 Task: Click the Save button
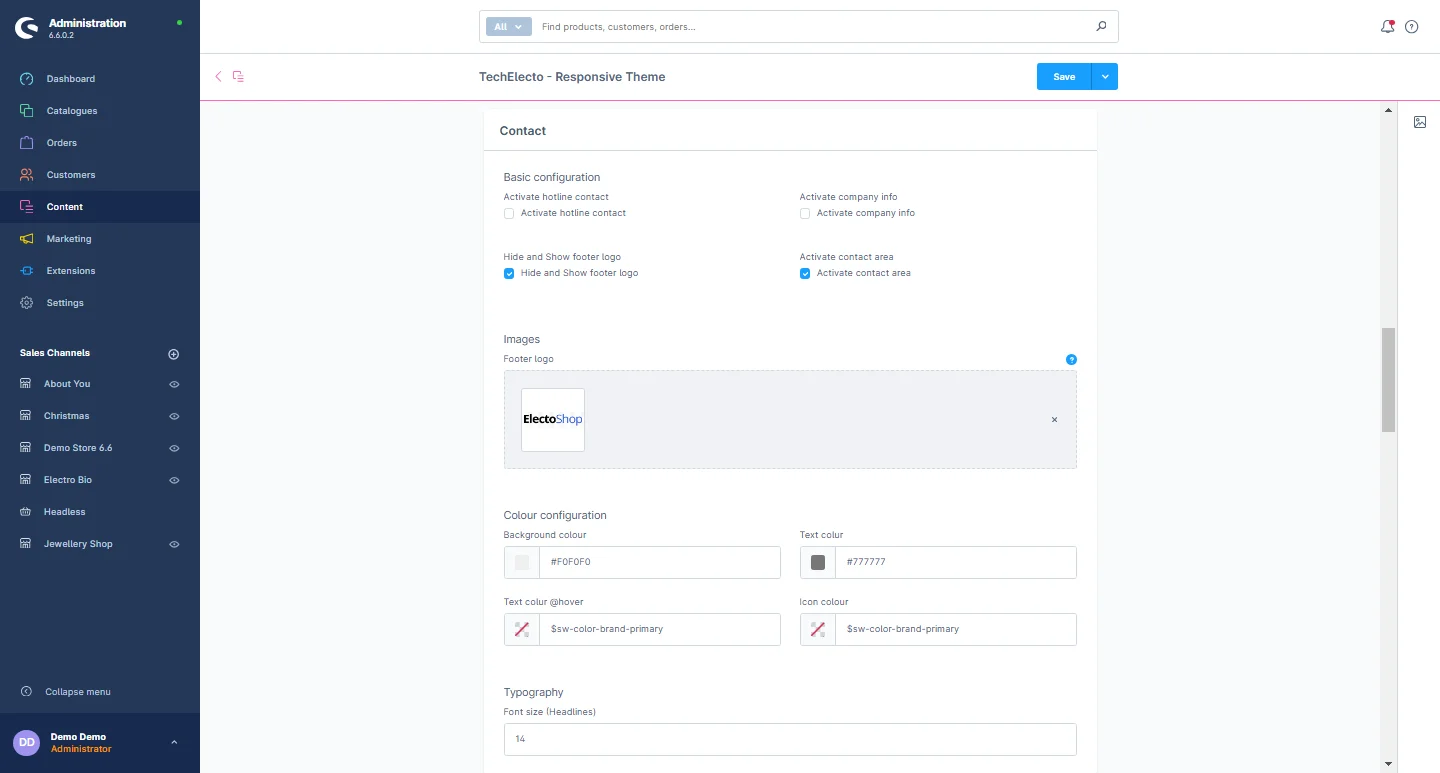pos(1064,77)
